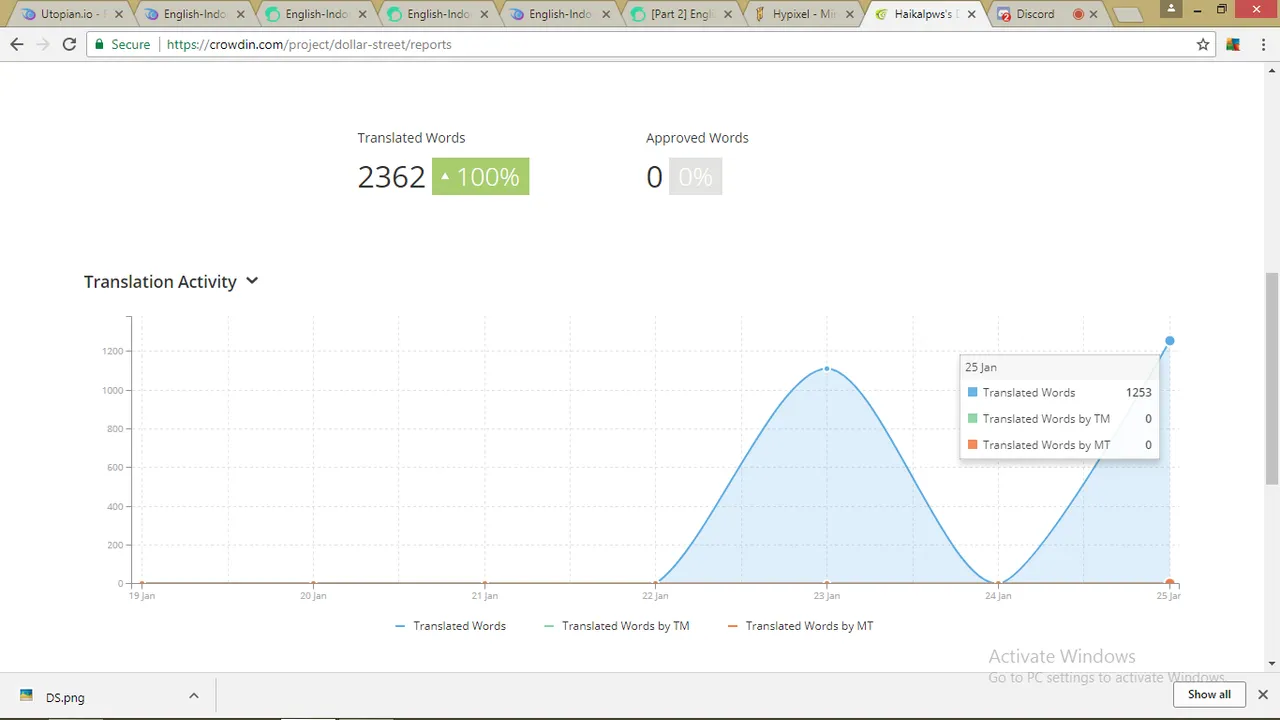Click the 19 Jan axis label
This screenshot has height=720, width=1280.
pyautogui.click(x=142, y=596)
